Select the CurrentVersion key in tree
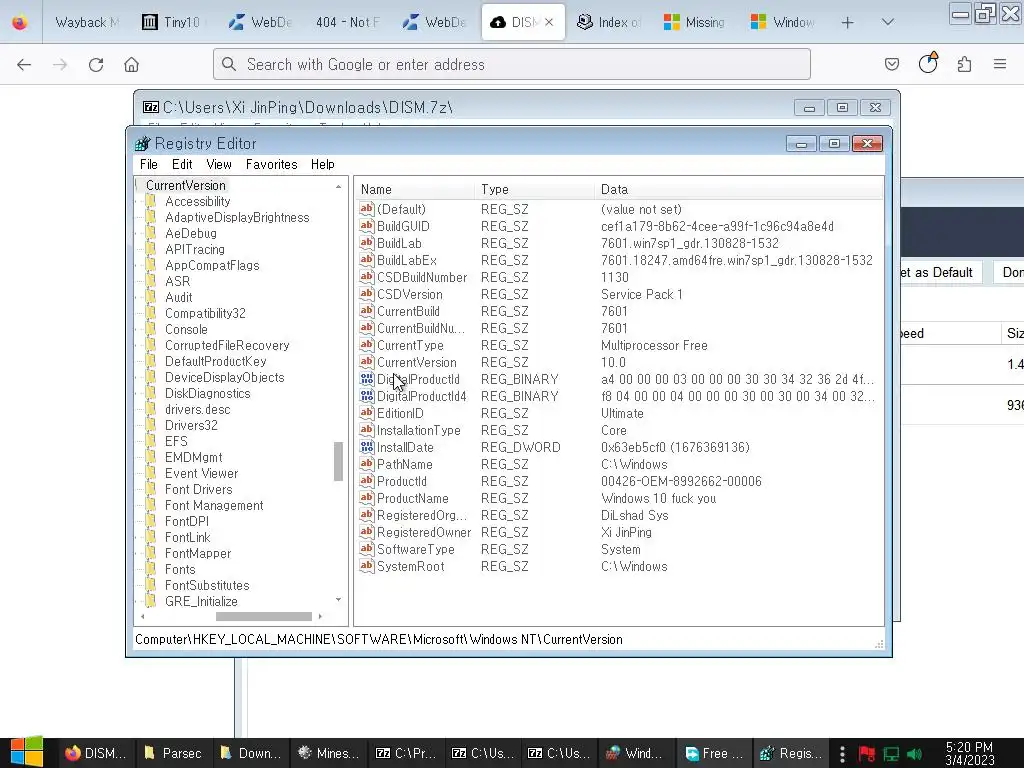This screenshot has width=1024, height=768. point(185,185)
